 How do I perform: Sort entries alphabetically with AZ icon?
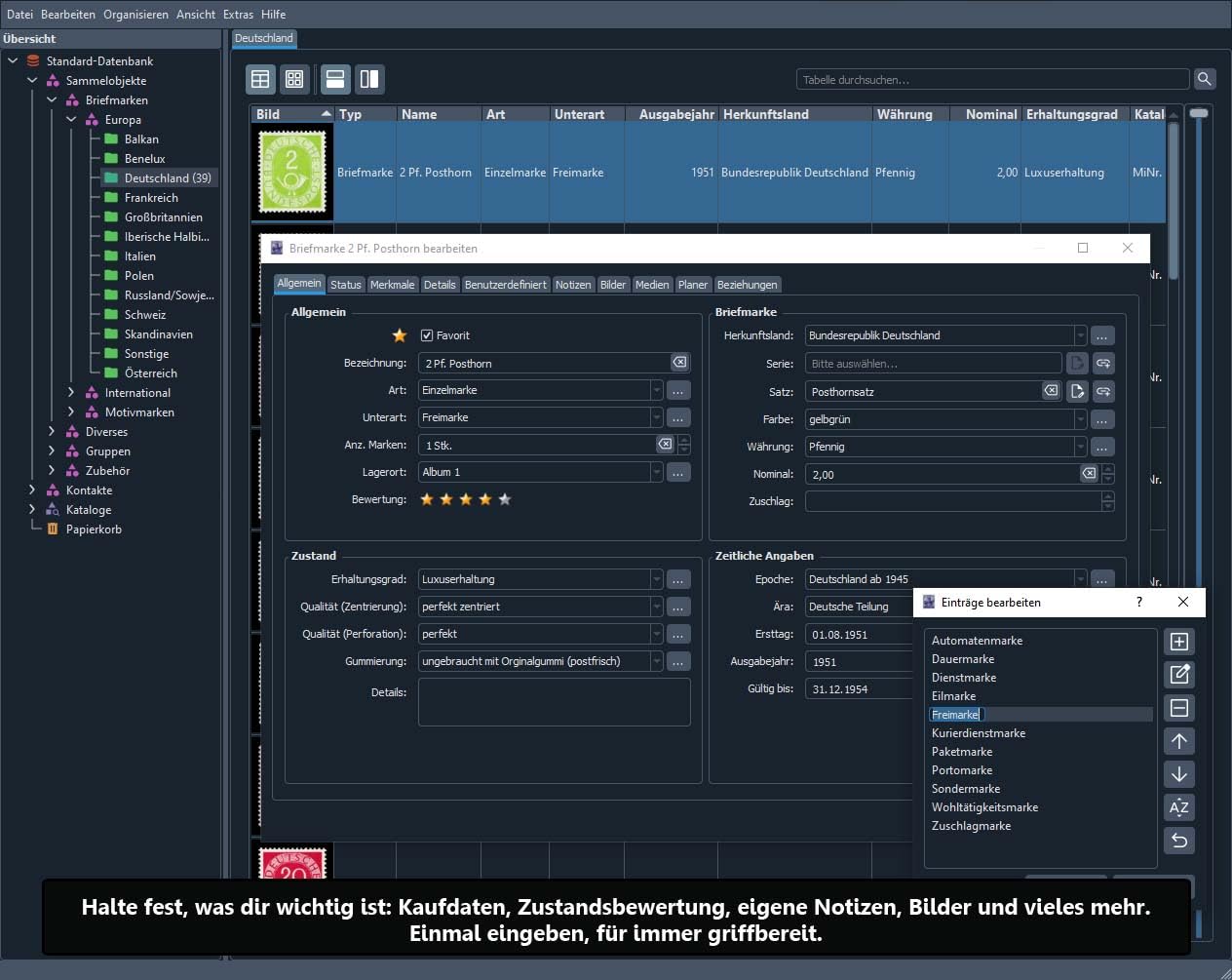(x=1179, y=807)
